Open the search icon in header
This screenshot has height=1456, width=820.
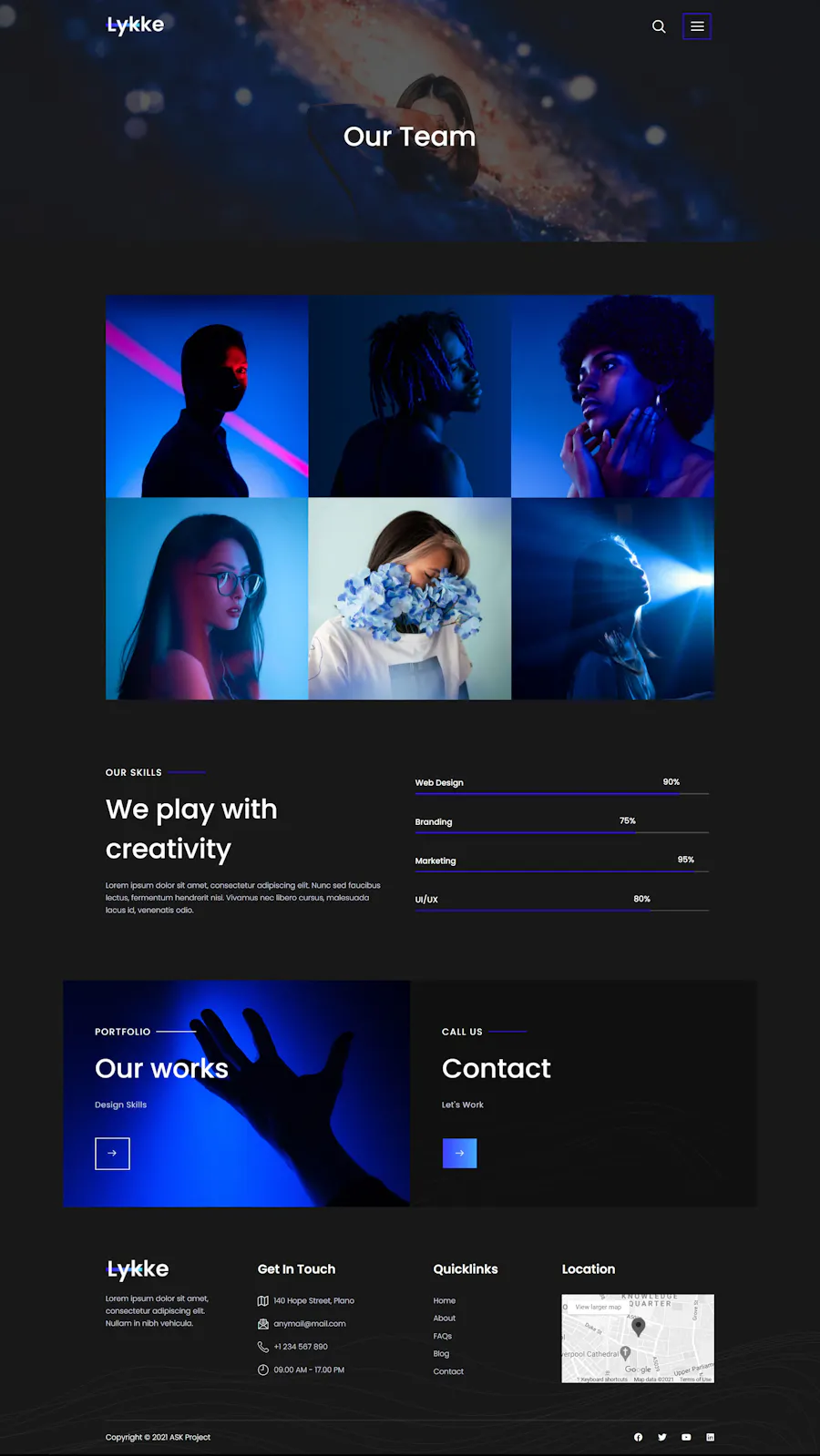659,26
